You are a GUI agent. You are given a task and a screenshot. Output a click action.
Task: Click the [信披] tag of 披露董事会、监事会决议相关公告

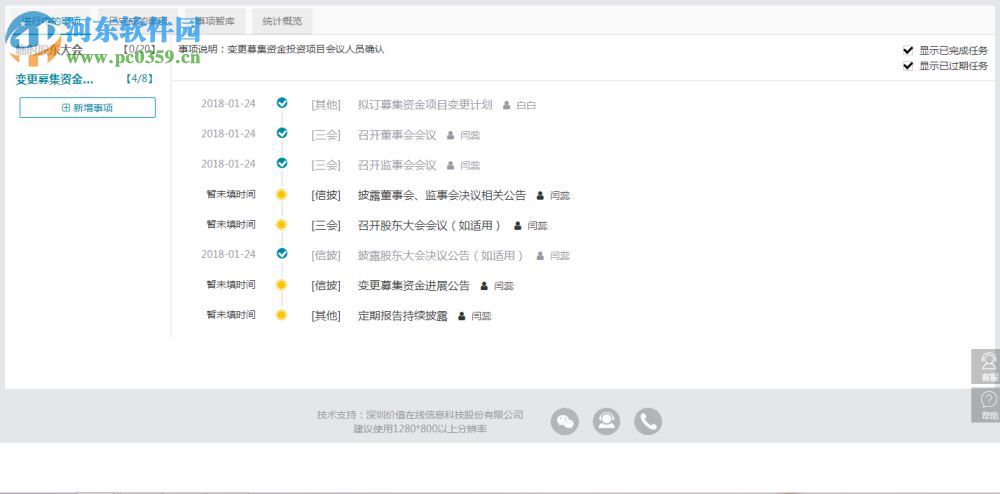coord(326,195)
